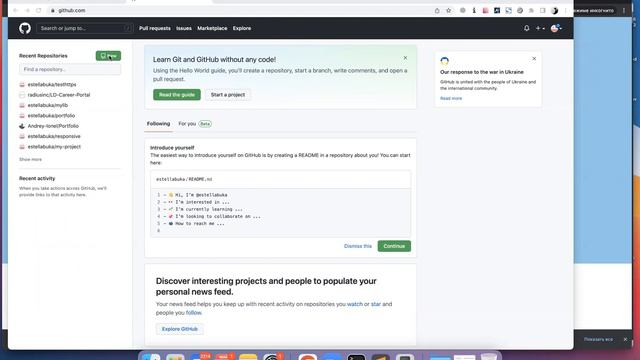Switch to the For you tab

[187, 124]
